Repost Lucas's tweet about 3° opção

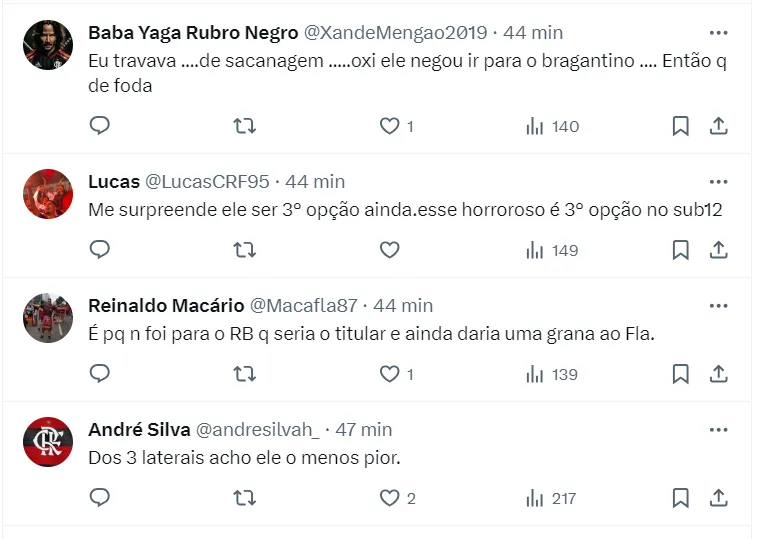pos(244,250)
